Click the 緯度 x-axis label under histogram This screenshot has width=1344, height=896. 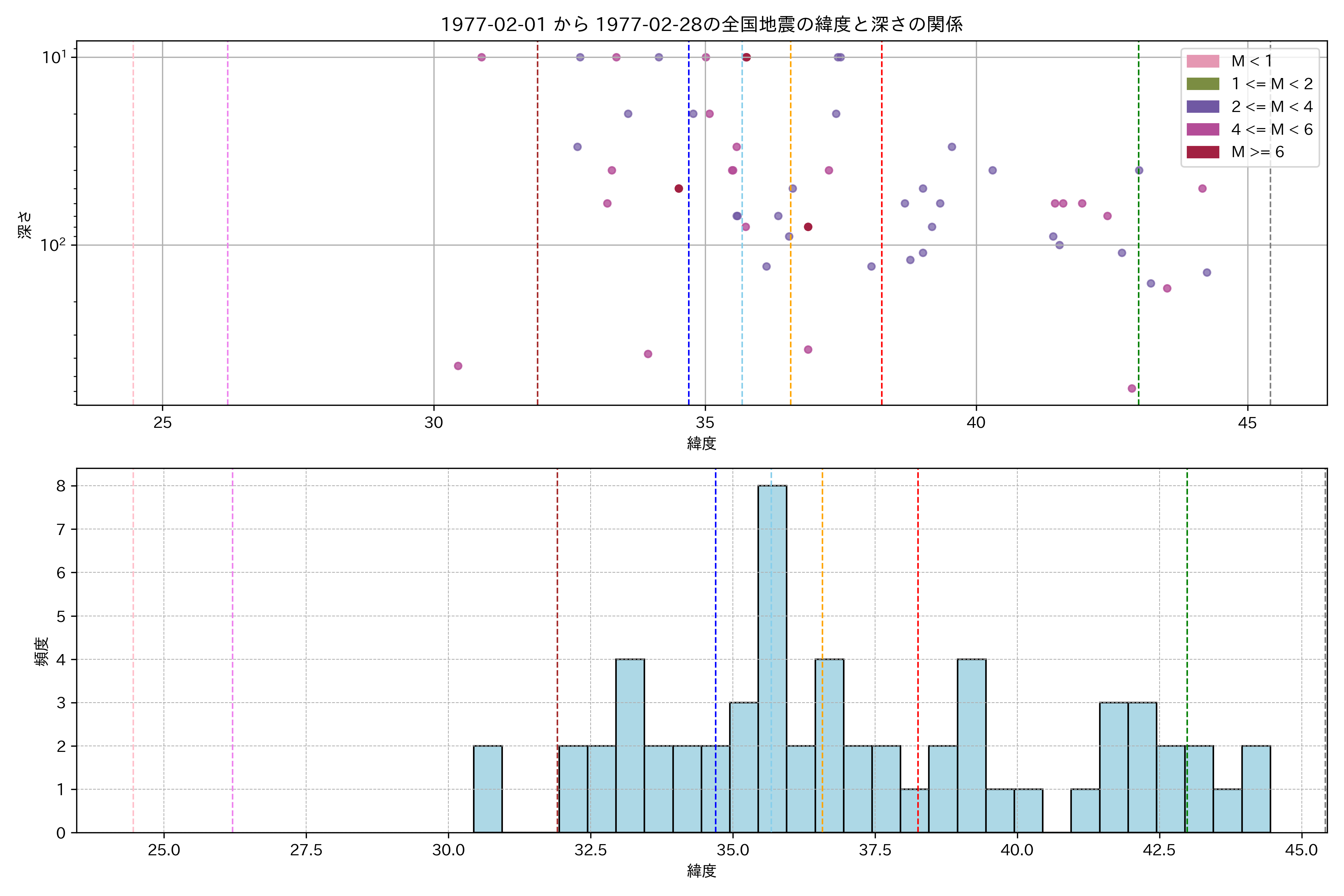point(702,871)
